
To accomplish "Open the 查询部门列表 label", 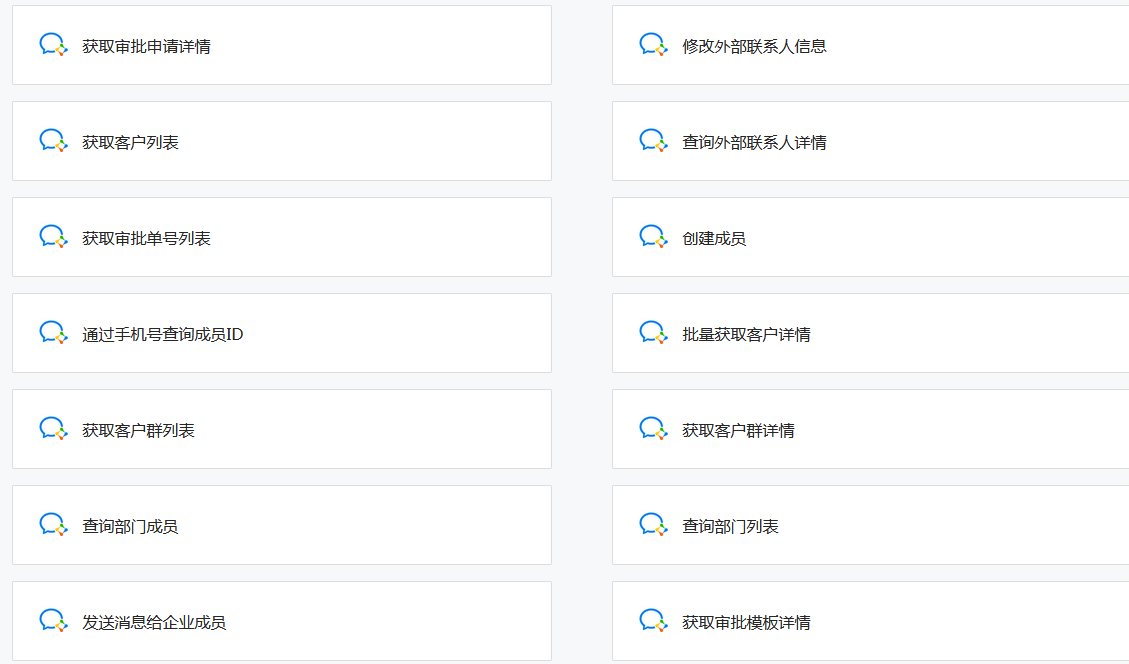I will coord(730,526).
